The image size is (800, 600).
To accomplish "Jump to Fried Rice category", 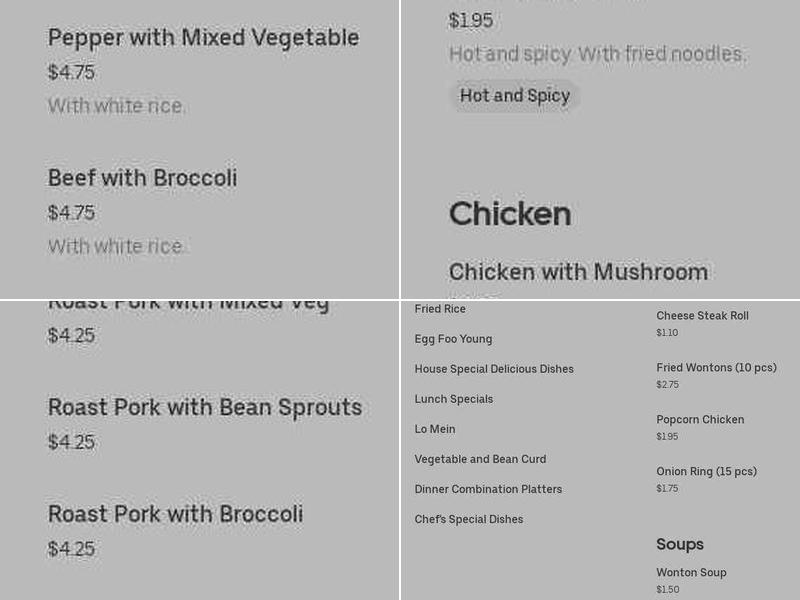I will click(x=440, y=309).
